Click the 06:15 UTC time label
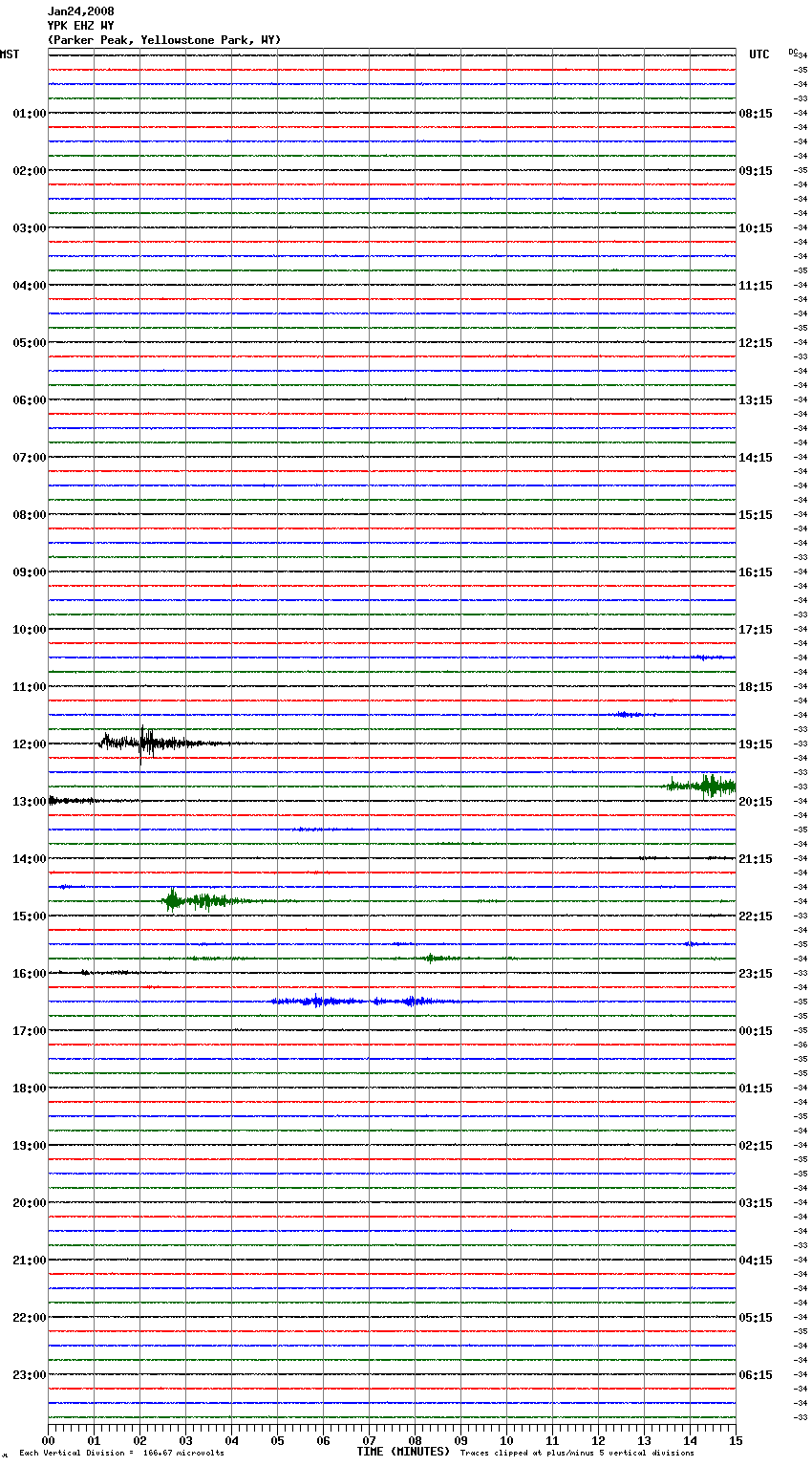The width and height of the screenshot is (812, 1466). tap(756, 1375)
